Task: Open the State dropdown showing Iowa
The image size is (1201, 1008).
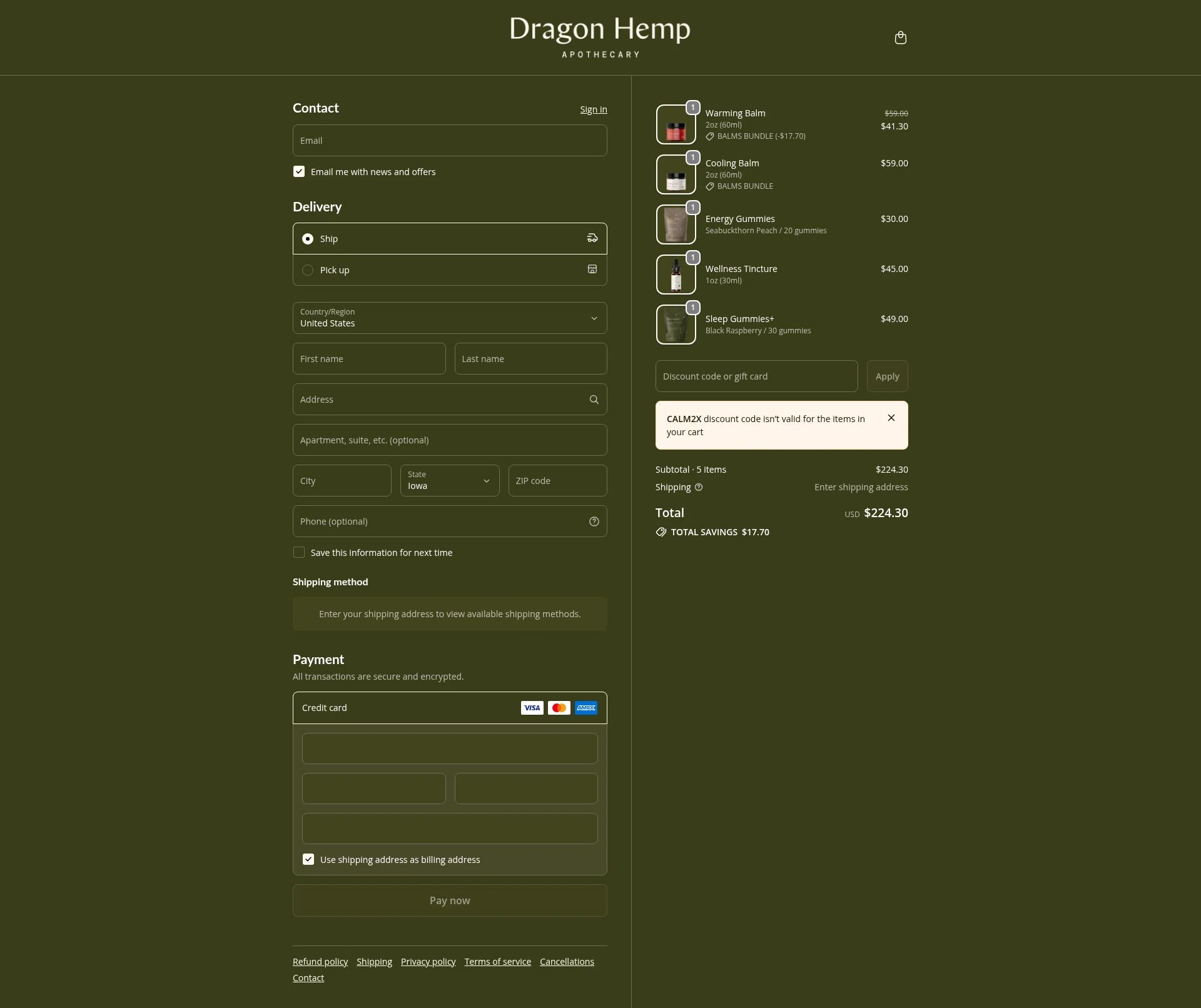Action: (x=449, y=480)
